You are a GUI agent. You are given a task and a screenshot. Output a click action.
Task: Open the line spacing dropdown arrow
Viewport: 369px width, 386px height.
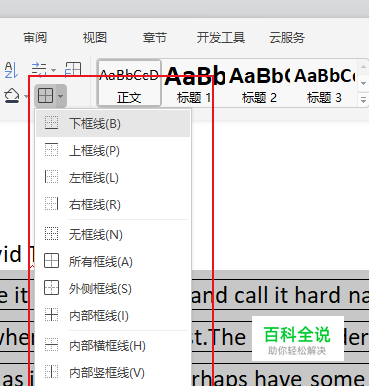tap(53, 70)
